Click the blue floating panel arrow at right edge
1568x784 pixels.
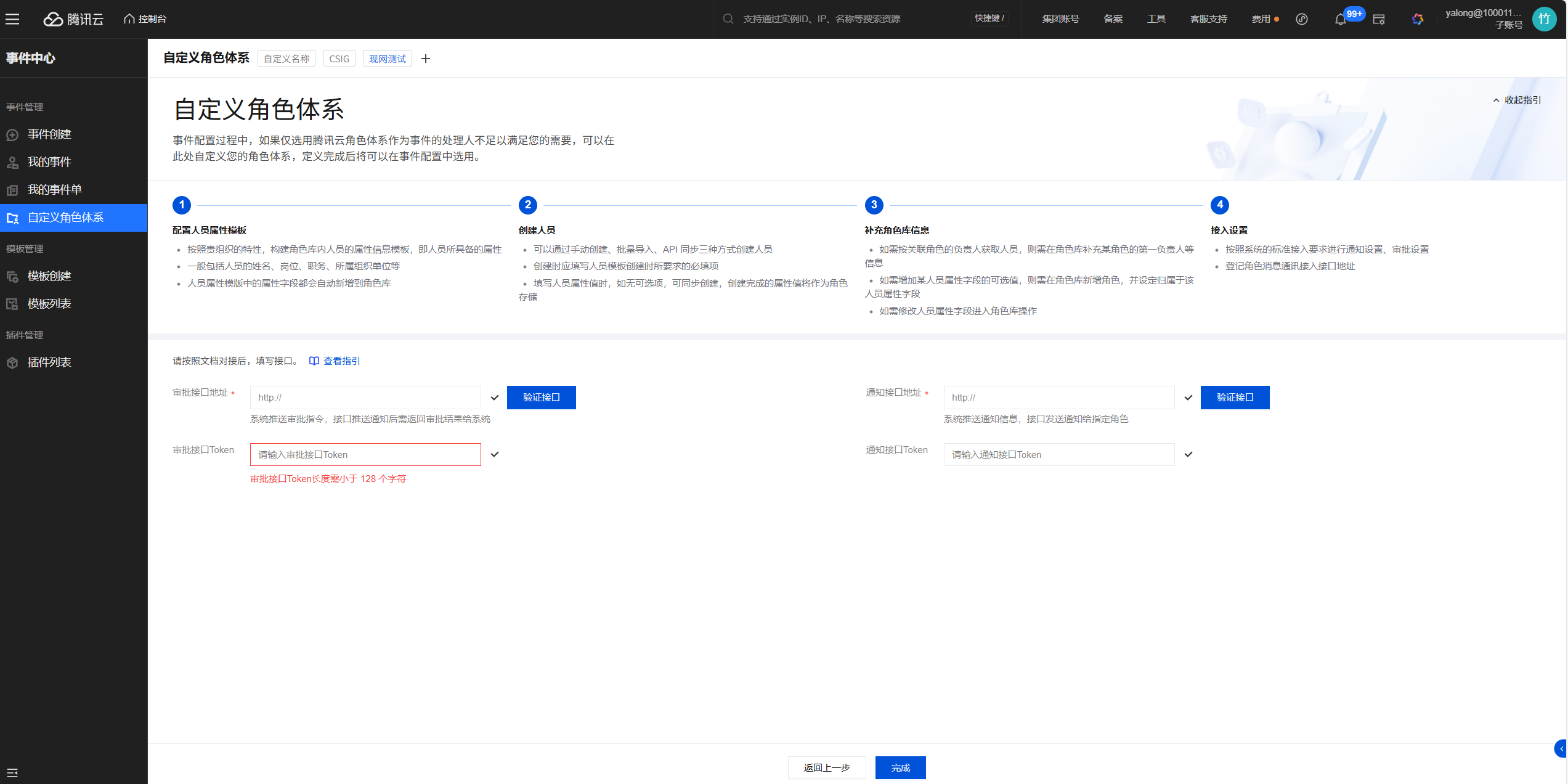click(1561, 749)
